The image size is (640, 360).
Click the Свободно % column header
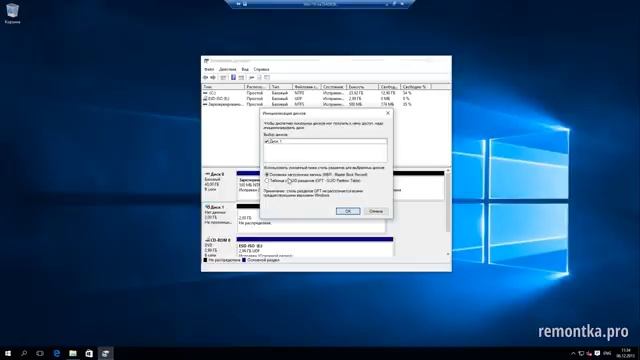click(x=416, y=87)
